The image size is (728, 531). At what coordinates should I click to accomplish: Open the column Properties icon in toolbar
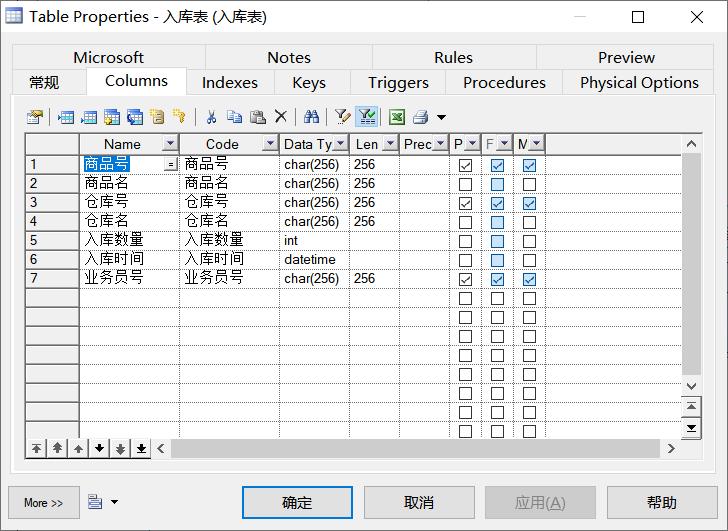pos(35,117)
